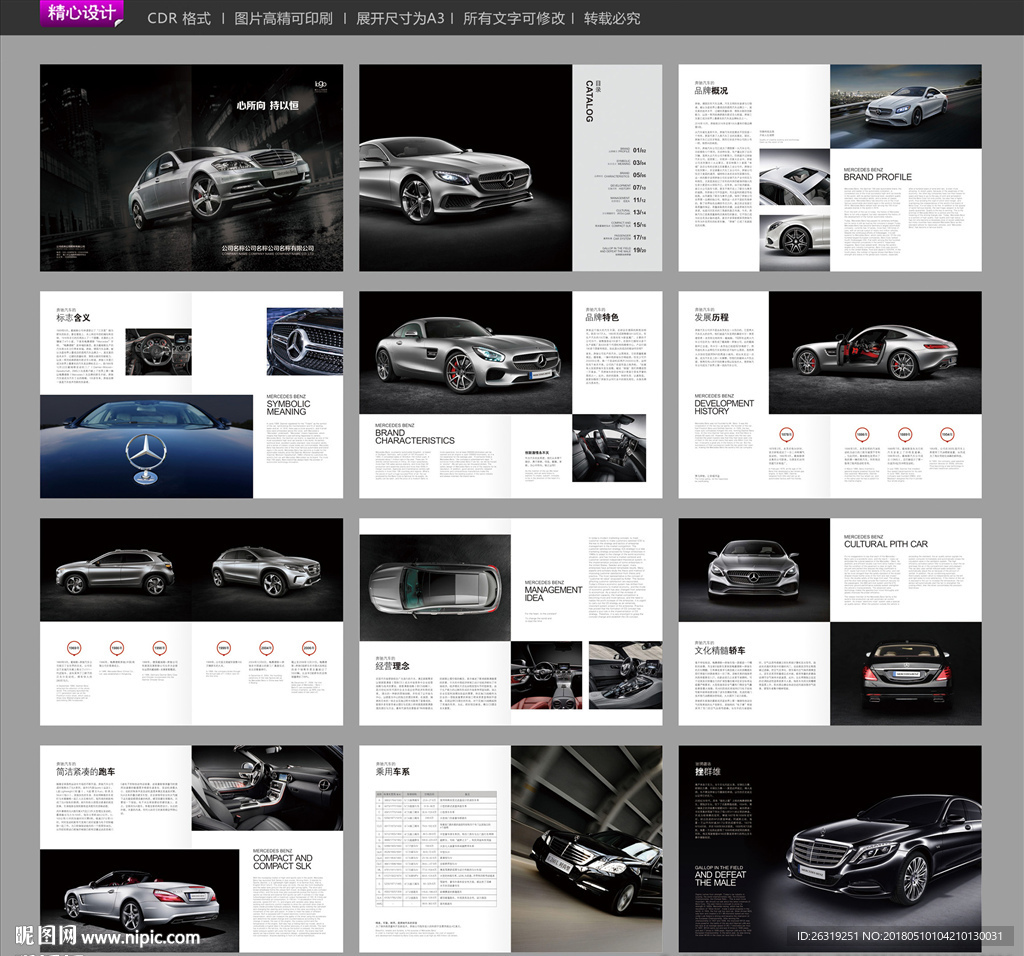Open the steering wheel interior photo
The height and width of the screenshot is (956, 1024).
point(158,352)
